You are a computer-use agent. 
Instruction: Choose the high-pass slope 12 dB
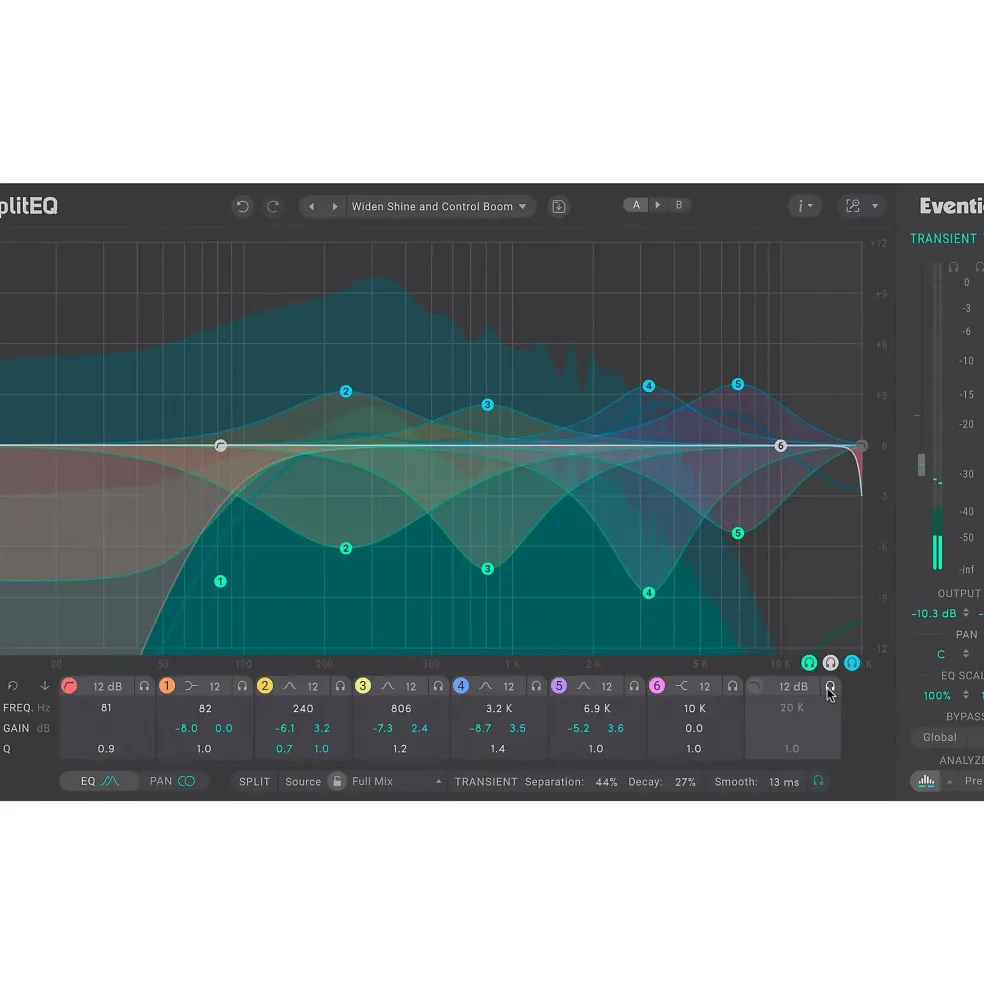107,687
